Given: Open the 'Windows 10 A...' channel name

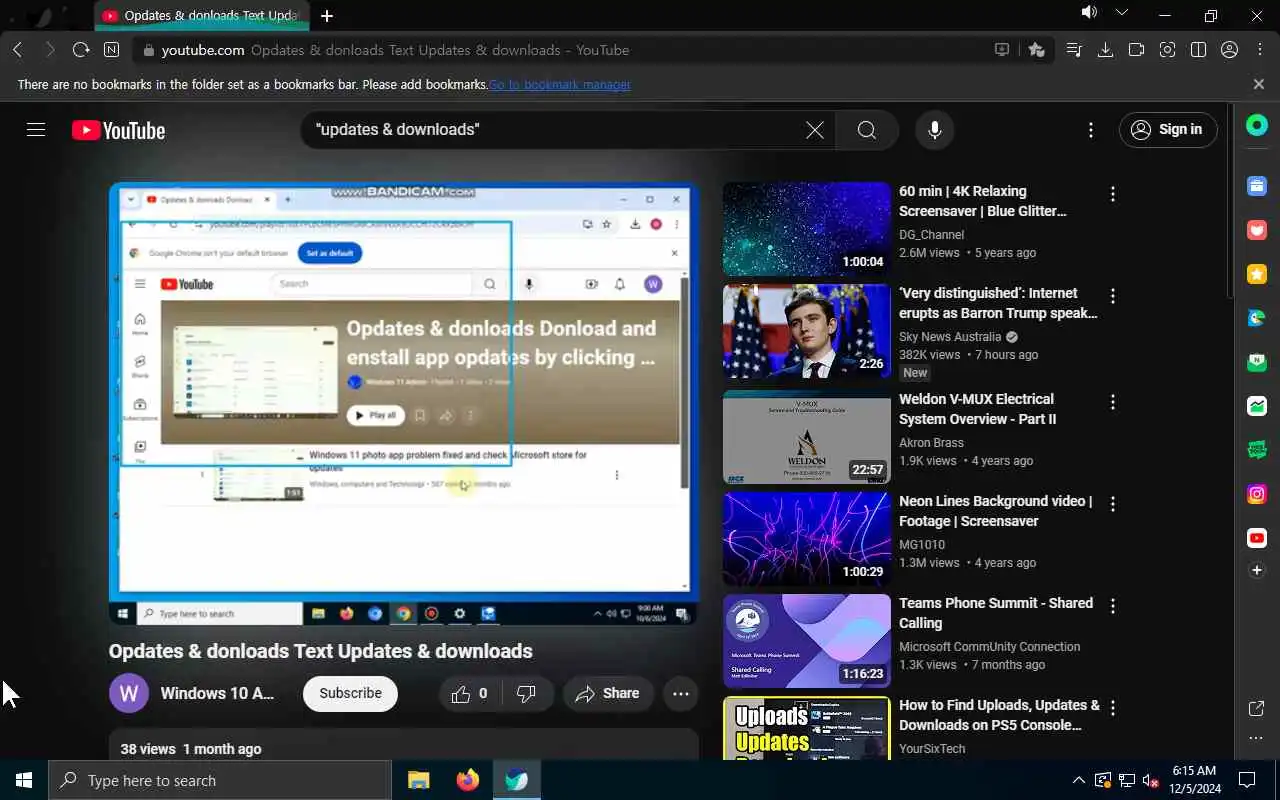Looking at the screenshot, I should 217,693.
